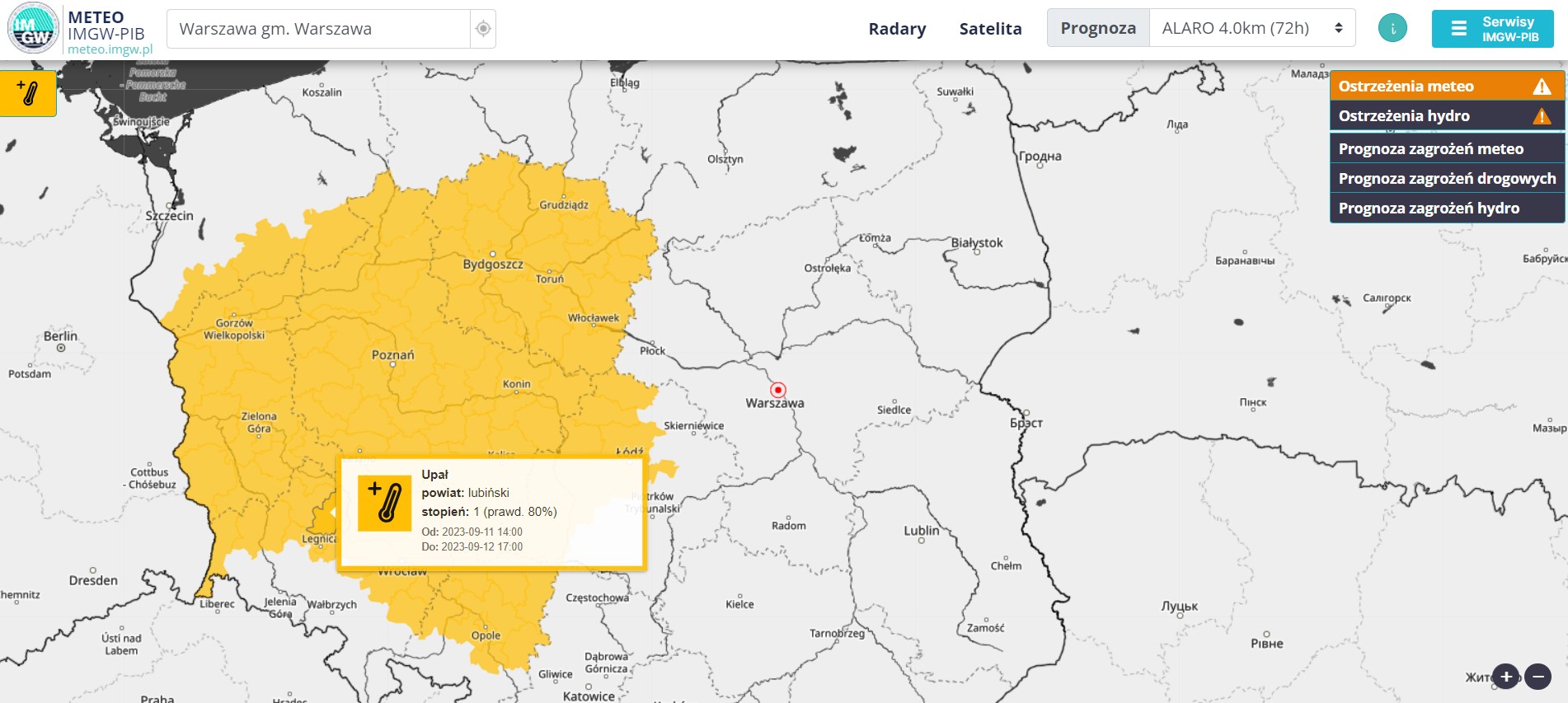Expand the Serwisy IMGW-PIB menu
The height and width of the screenshot is (703, 1568).
[1492, 29]
